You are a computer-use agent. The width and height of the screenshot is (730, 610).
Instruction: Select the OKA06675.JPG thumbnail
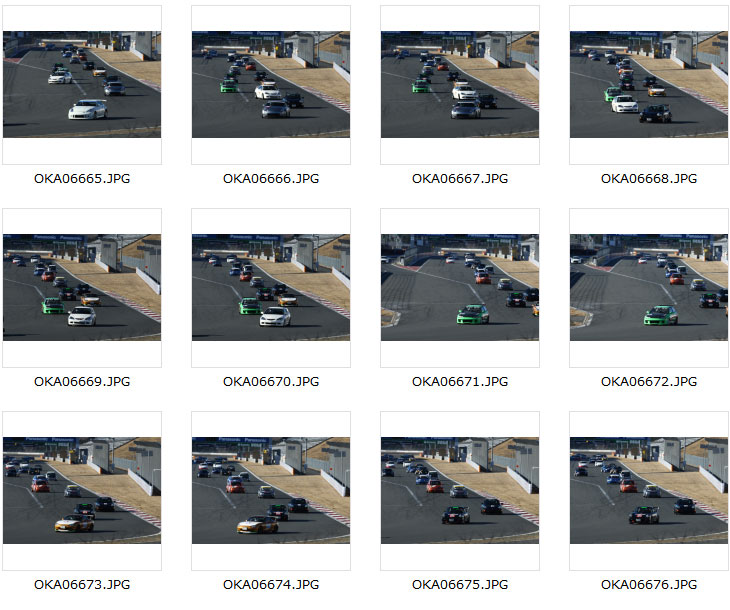[x=460, y=490]
